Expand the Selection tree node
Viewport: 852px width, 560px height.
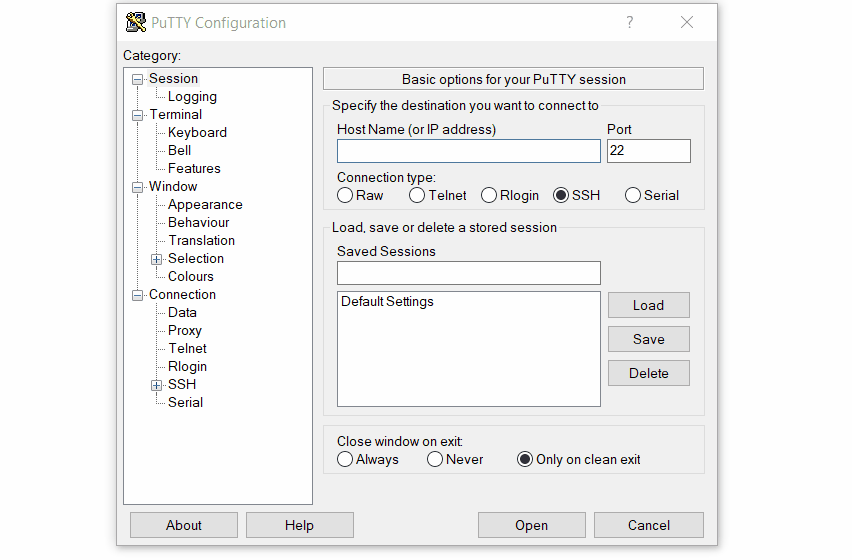[x=156, y=259]
